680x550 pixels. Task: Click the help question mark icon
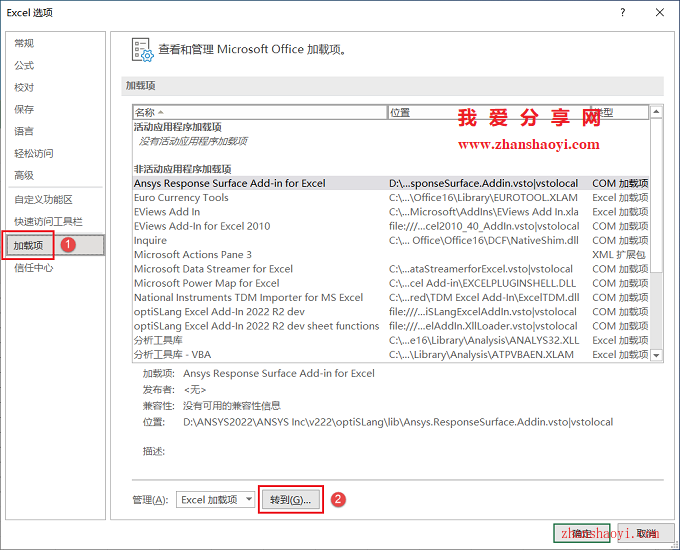pos(623,12)
